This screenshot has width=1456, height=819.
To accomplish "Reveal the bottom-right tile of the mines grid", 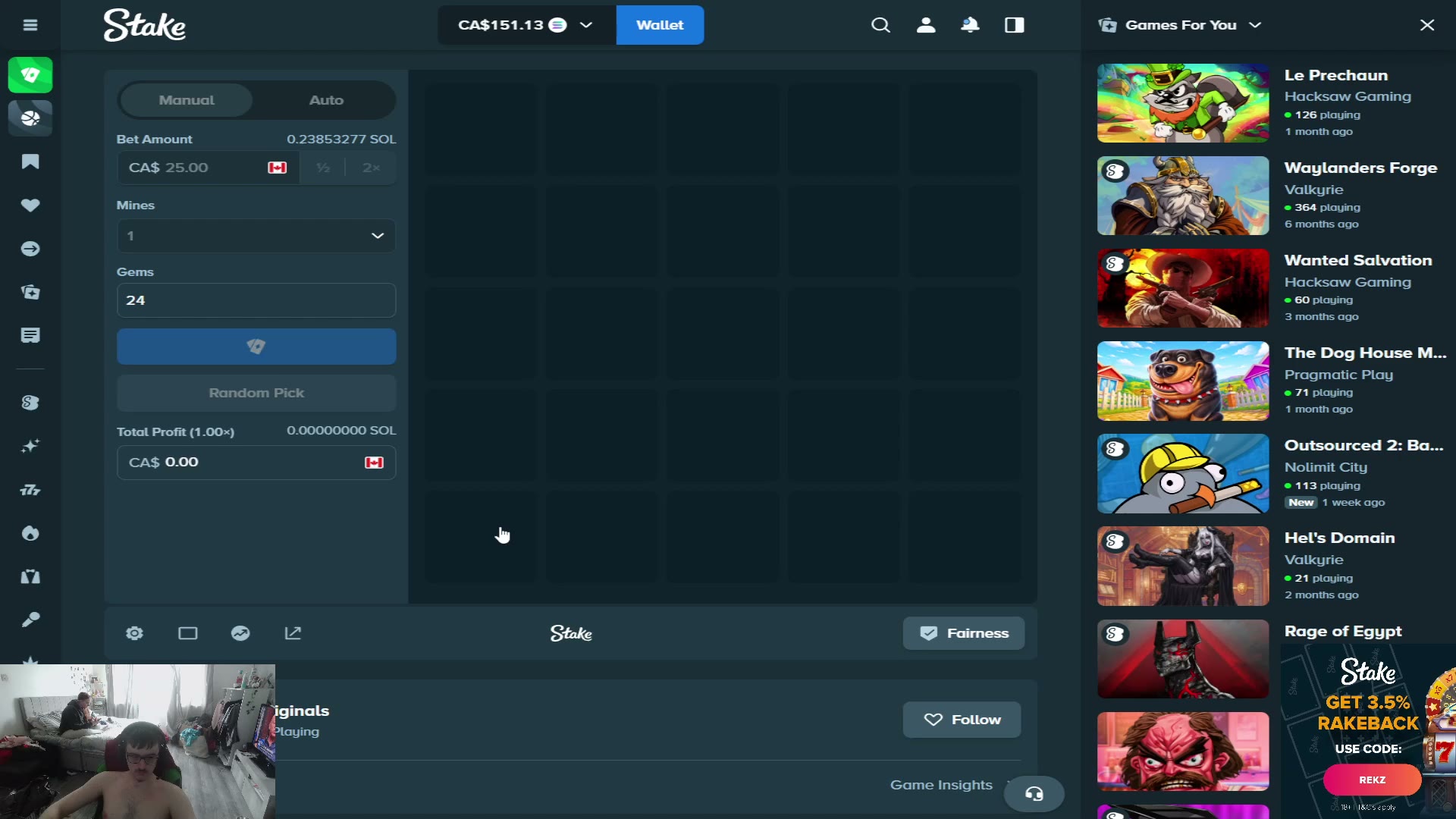I will click(x=965, y=537).
